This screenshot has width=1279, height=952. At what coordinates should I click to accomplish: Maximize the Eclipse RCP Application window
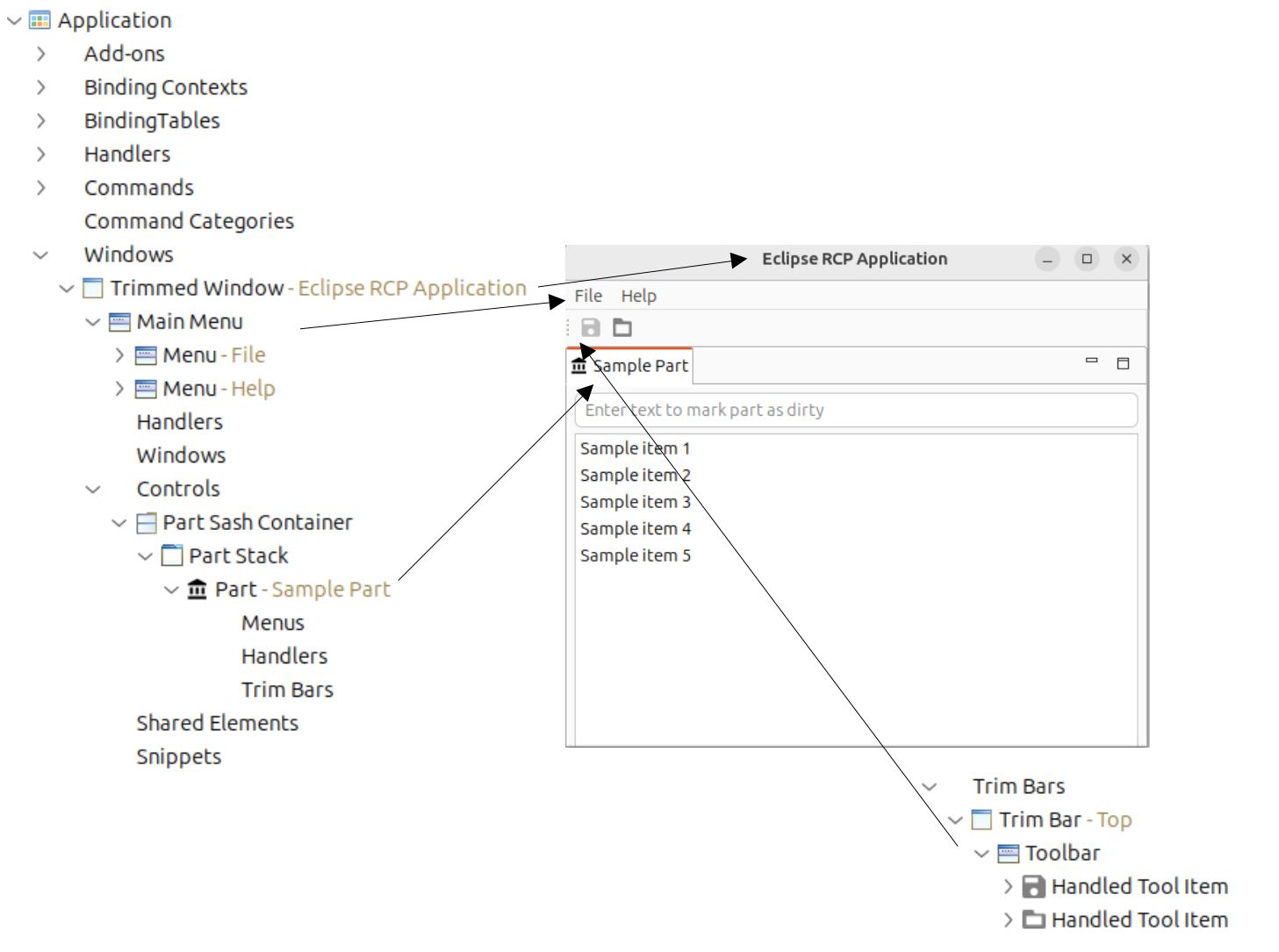point(1087,259)
